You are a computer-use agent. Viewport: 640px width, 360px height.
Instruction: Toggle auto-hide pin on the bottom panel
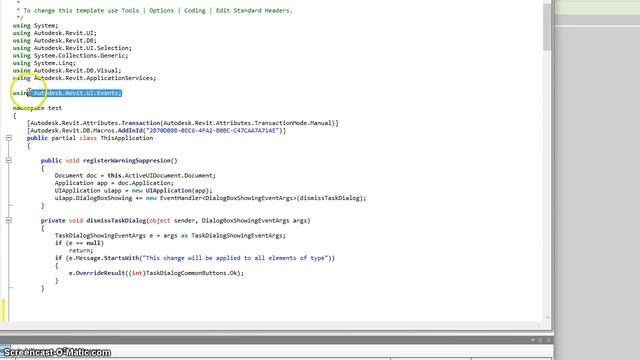click(540, 340)
